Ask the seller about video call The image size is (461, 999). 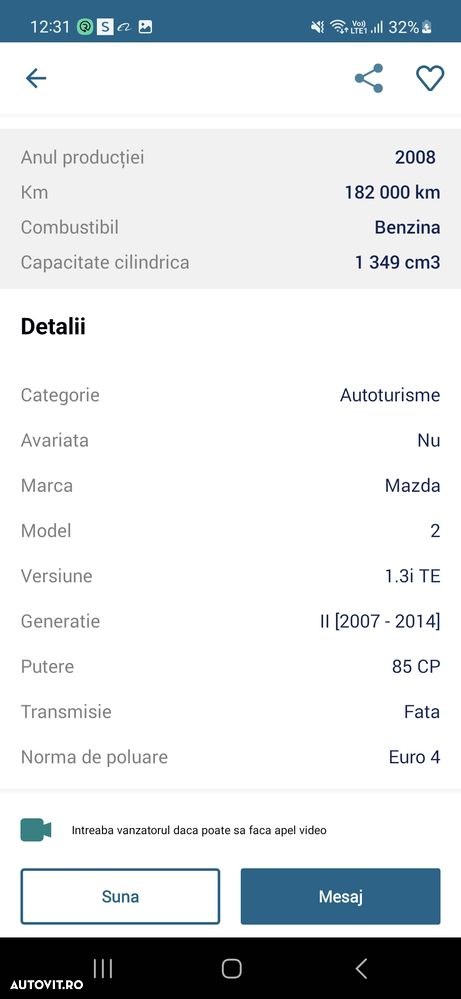pos(199,830)
